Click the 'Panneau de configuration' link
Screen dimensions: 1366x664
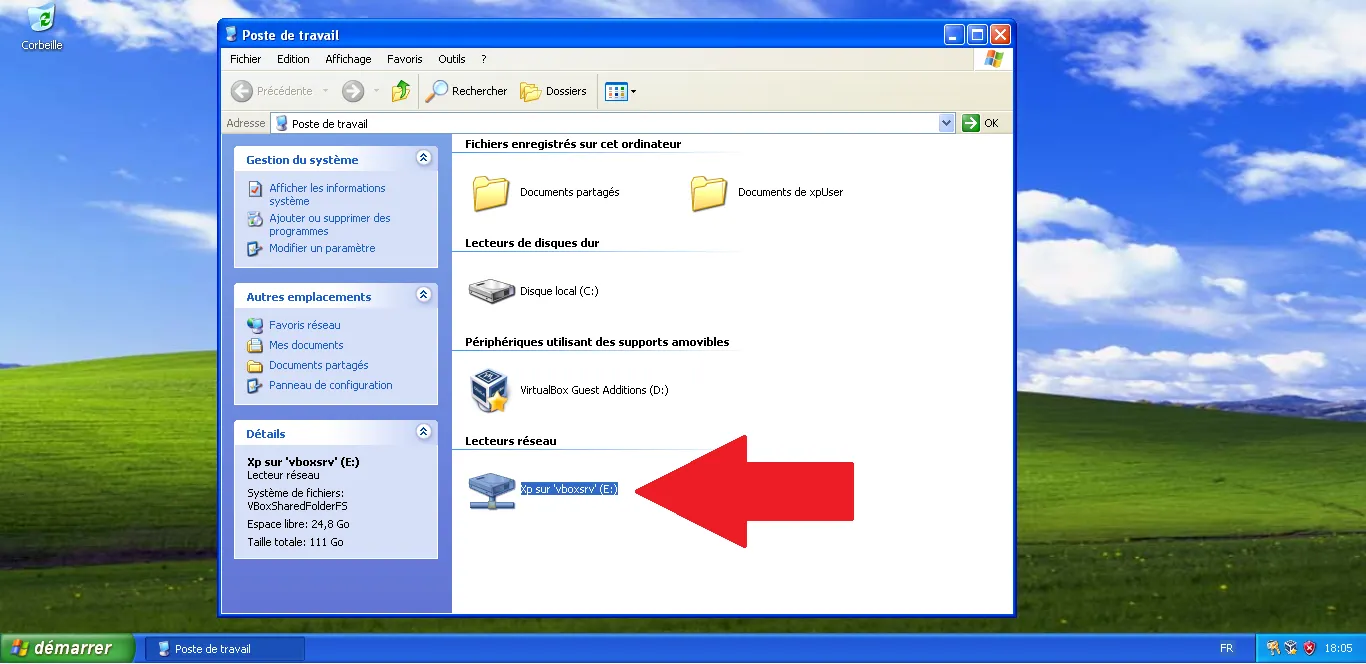tap(332, 385)
